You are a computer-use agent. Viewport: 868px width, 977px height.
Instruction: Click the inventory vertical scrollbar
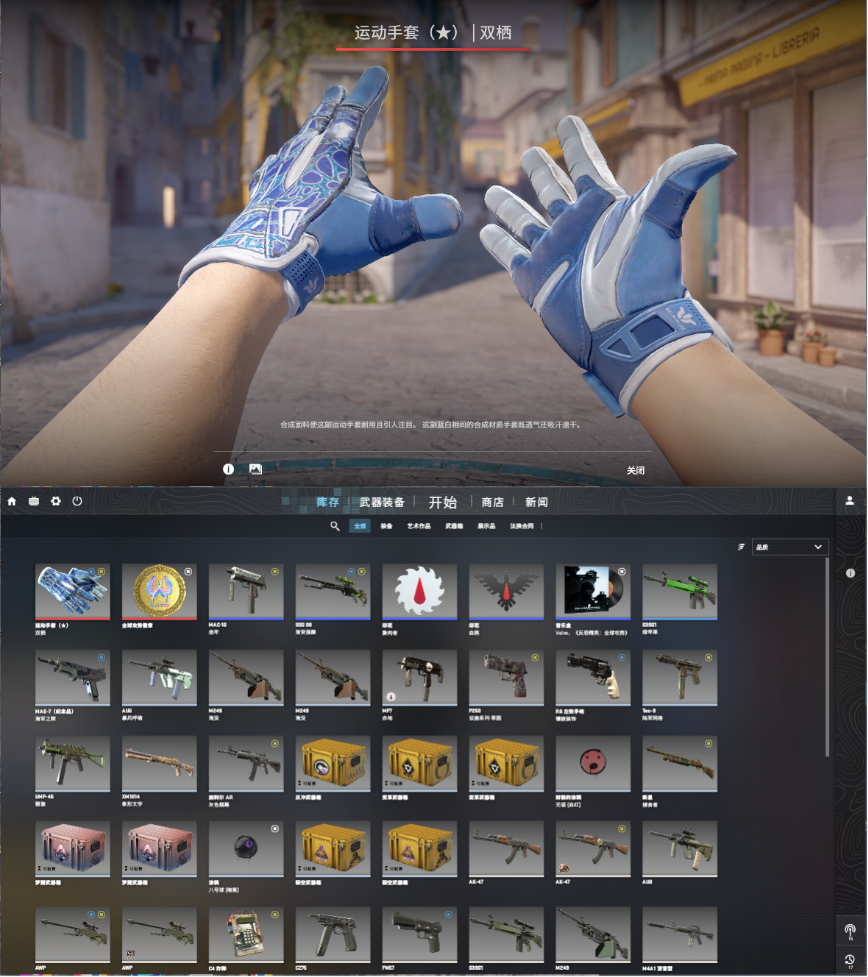(827, 657)
